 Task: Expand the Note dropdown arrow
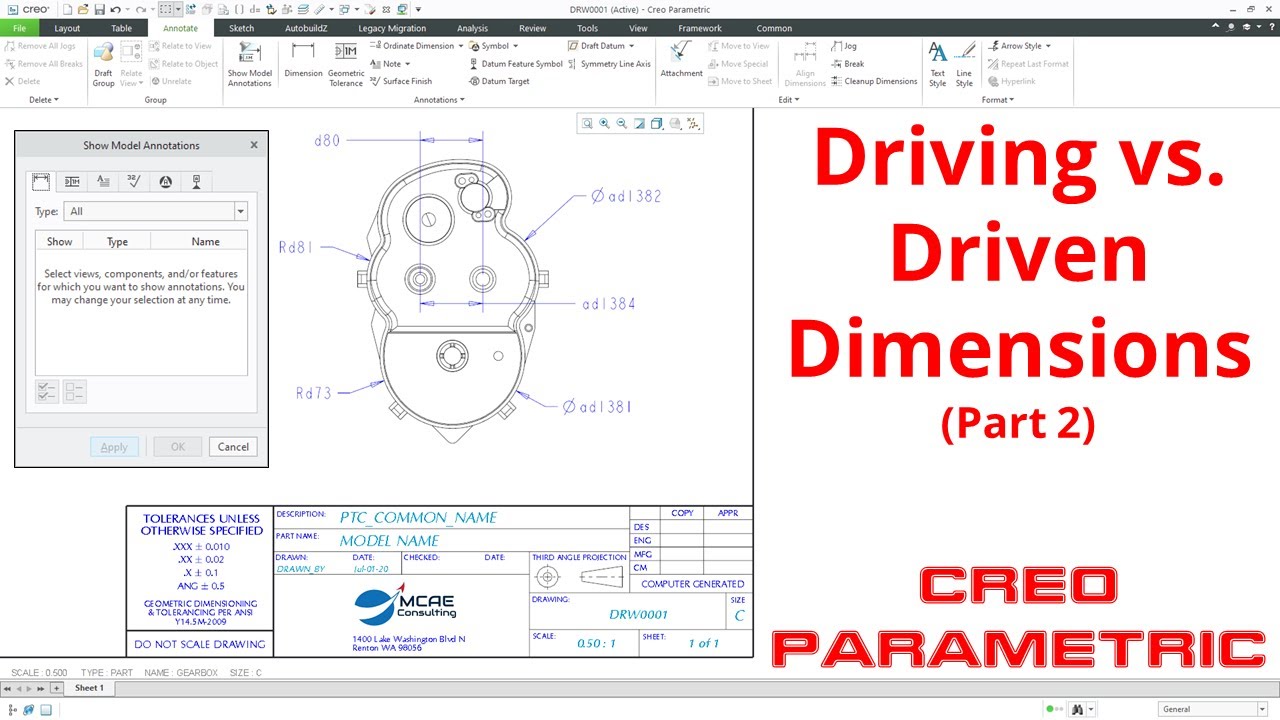408,64
